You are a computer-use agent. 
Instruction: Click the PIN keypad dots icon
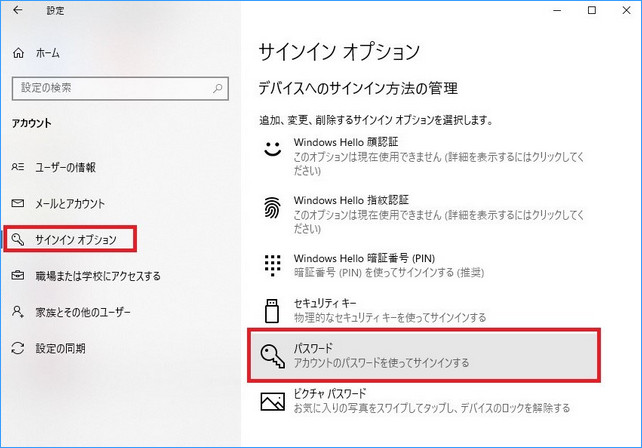pos(272,265)
